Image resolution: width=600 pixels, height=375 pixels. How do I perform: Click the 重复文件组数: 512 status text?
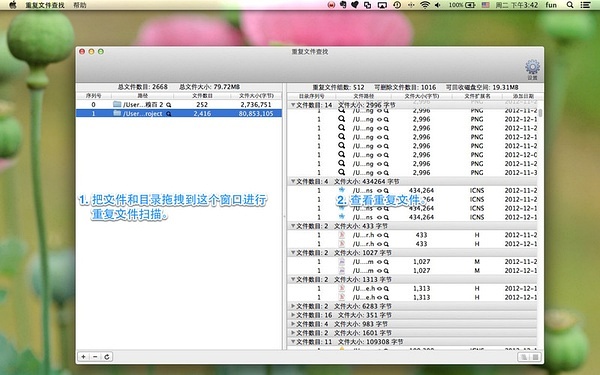click(x=338, y=87)
